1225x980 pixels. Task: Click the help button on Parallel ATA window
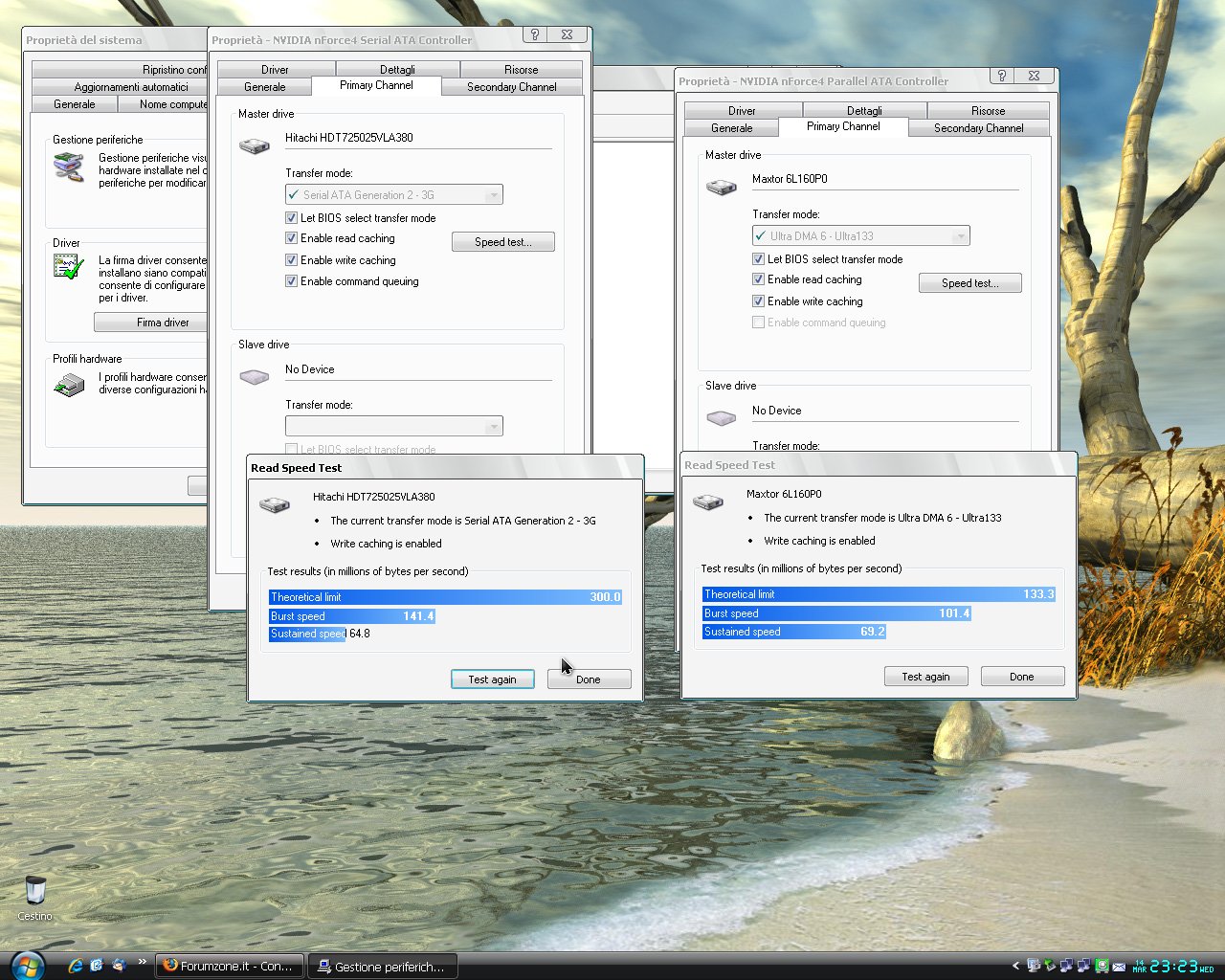(1001, 76)
